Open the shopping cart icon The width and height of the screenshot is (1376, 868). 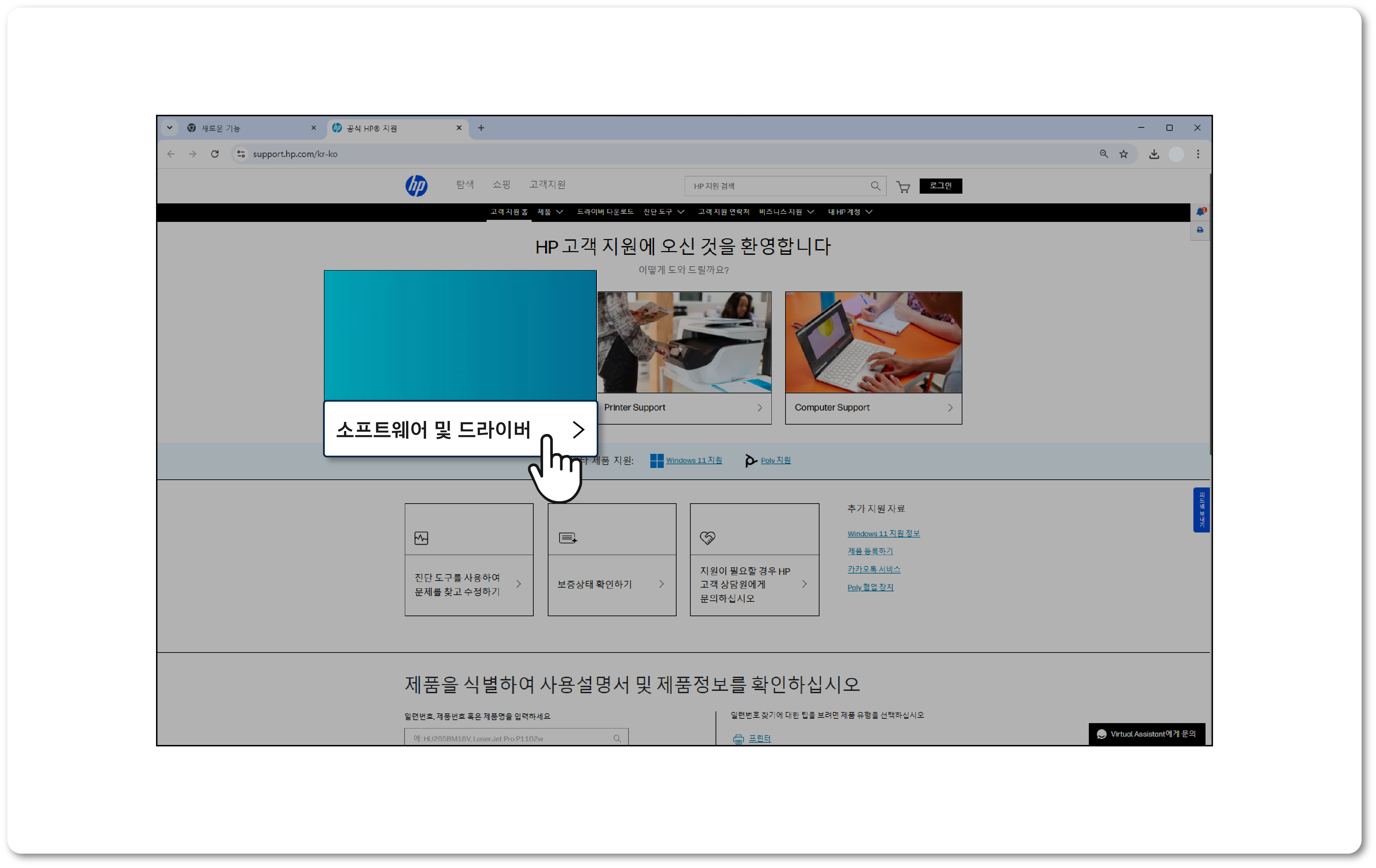903,187
